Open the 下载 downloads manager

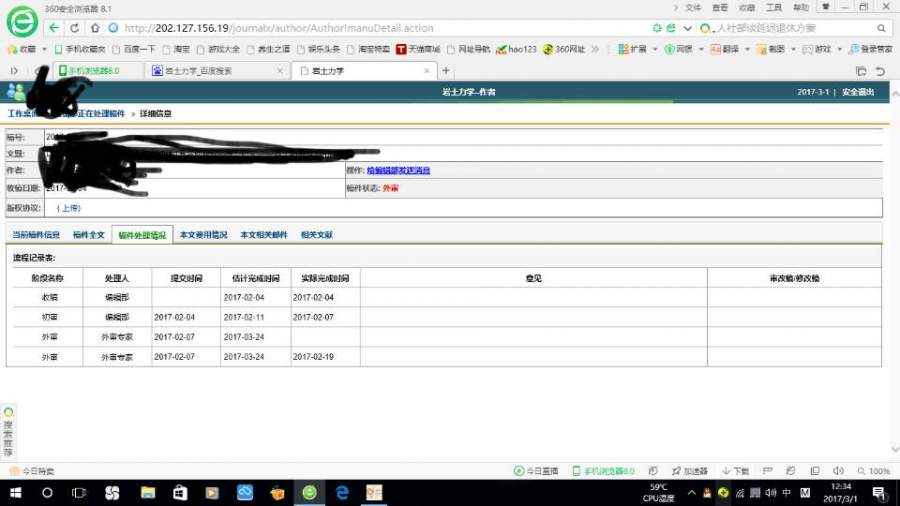click(x=736, y=471)
